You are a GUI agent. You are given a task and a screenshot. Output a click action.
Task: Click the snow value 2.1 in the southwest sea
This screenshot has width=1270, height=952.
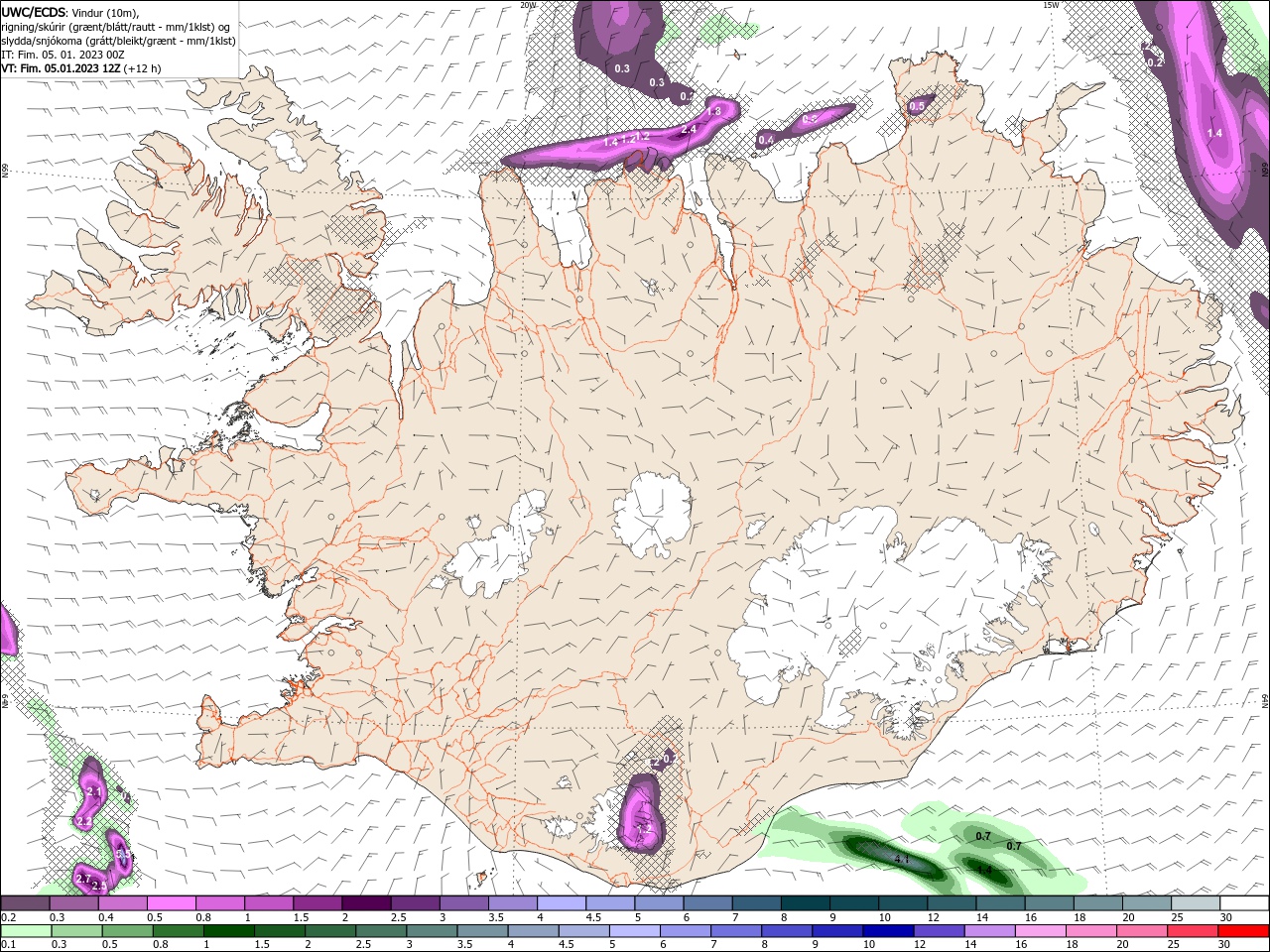94,791
